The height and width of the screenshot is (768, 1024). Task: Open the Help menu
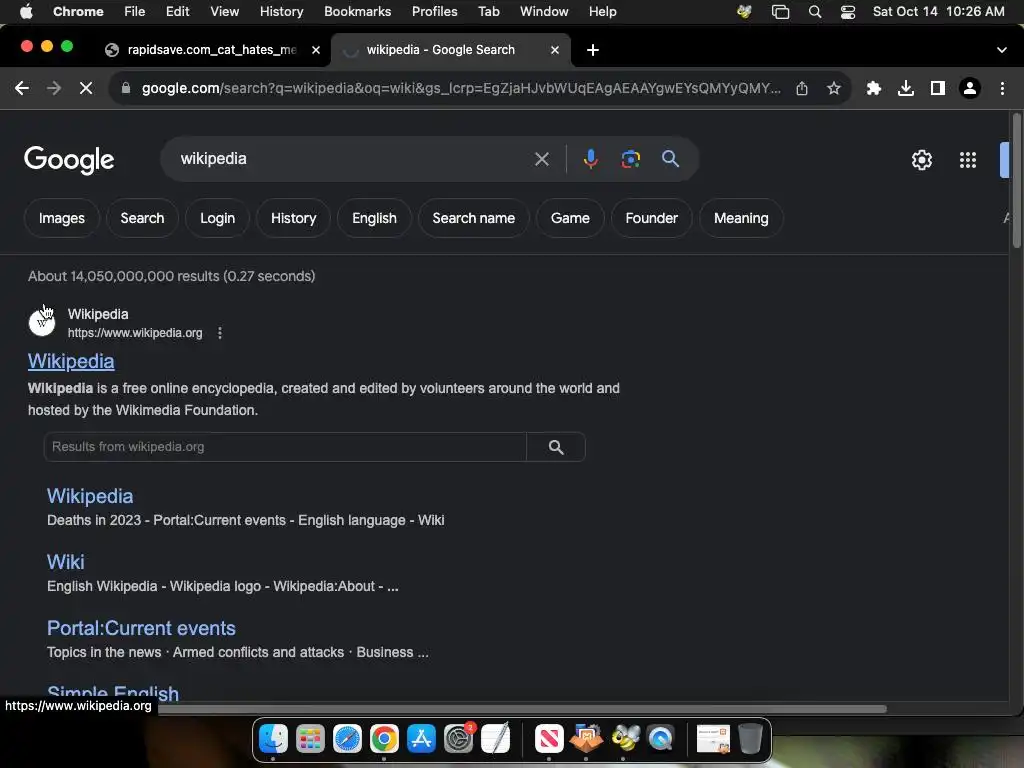(602, 12)
